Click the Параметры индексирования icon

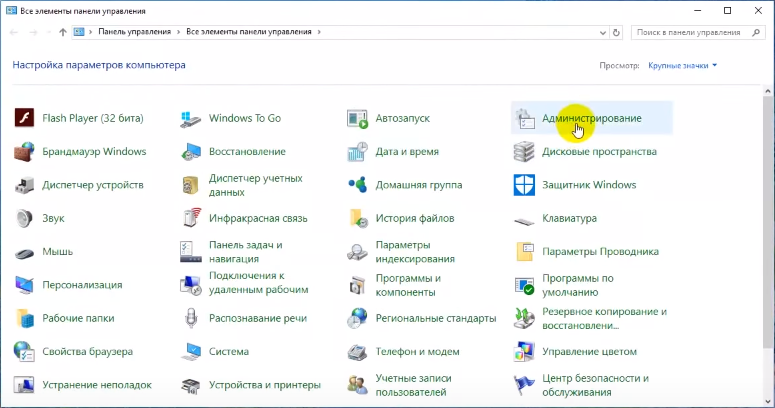[x=357, y=252]
